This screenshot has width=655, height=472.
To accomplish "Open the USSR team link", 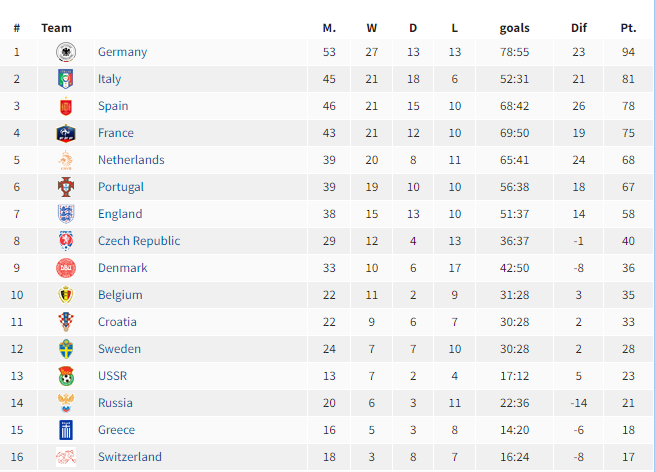I will 112,376.
